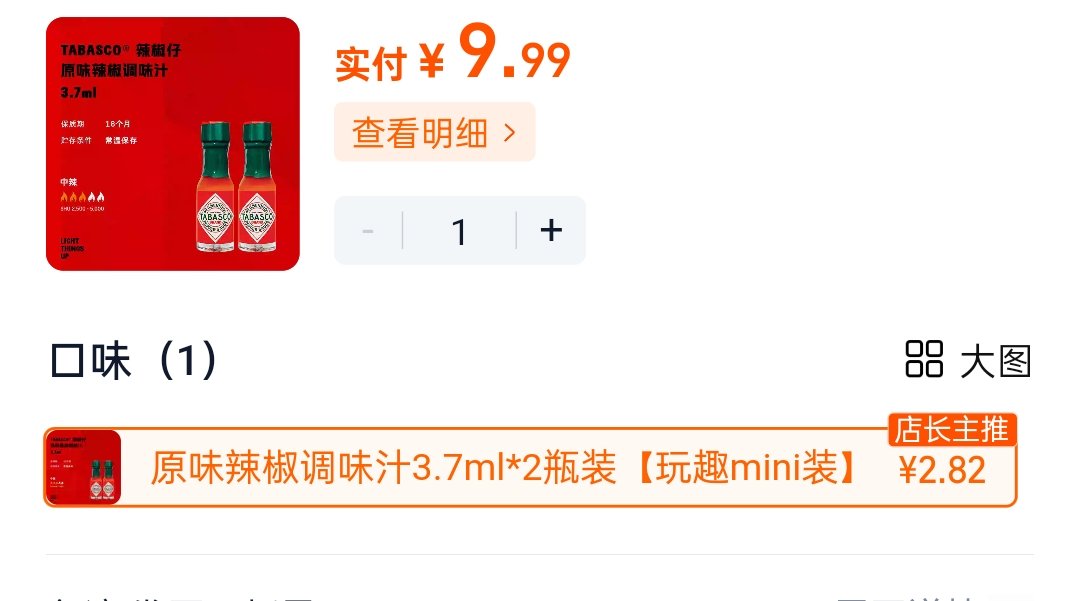Click the 口味 (1) section header

134,360
